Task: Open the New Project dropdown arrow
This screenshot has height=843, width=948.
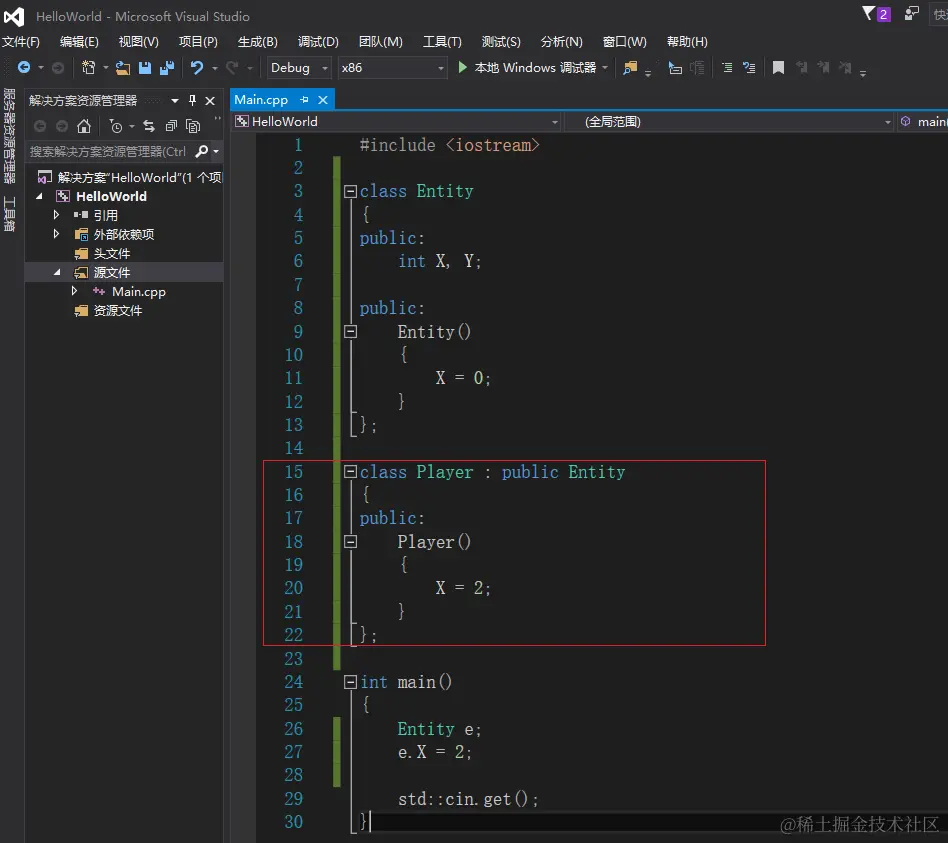Action: [105, 68]
